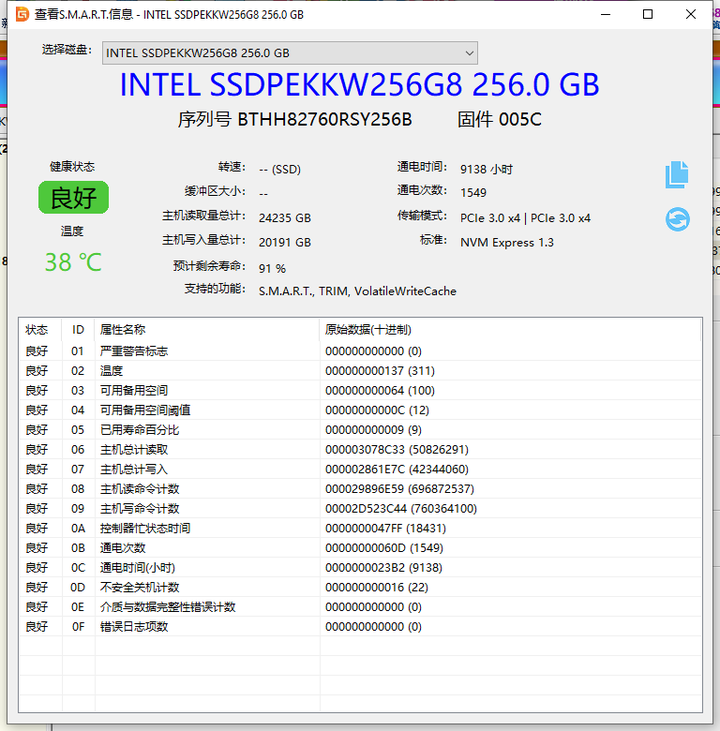Click the blue refresh icon
The image size is (720, 731).
(x=677, y=219)
